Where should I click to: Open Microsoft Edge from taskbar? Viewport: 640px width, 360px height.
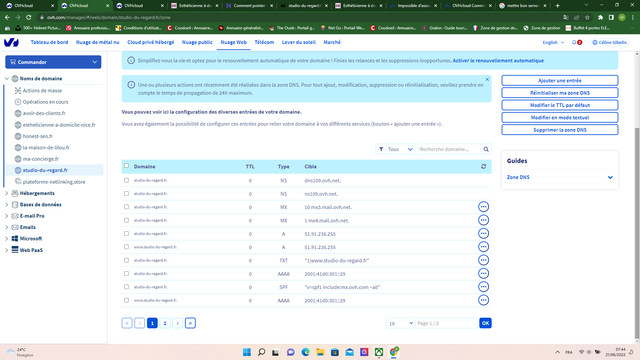click(x=305, y=352)
